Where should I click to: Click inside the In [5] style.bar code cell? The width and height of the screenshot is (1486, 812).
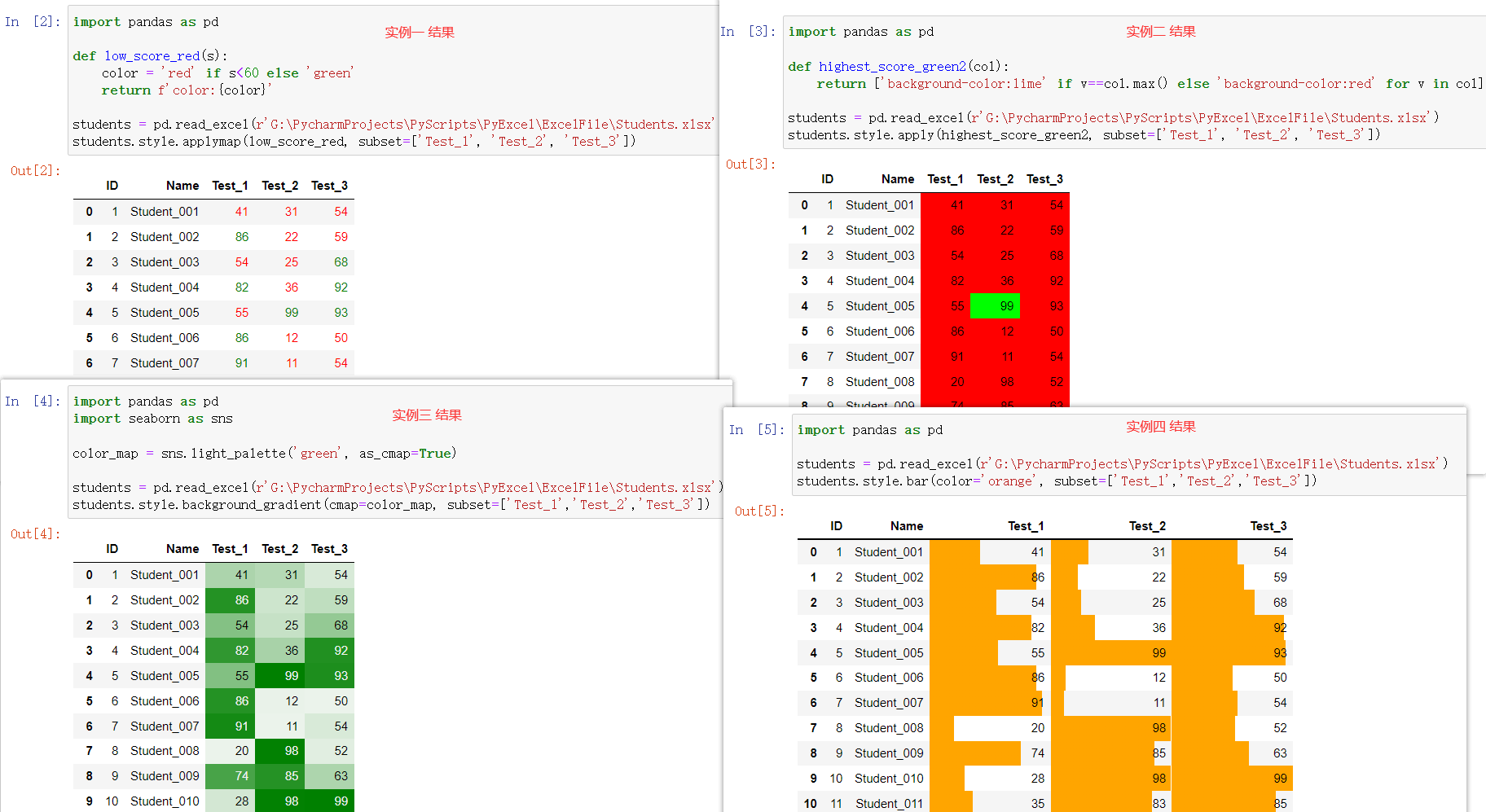(1128, 454)
